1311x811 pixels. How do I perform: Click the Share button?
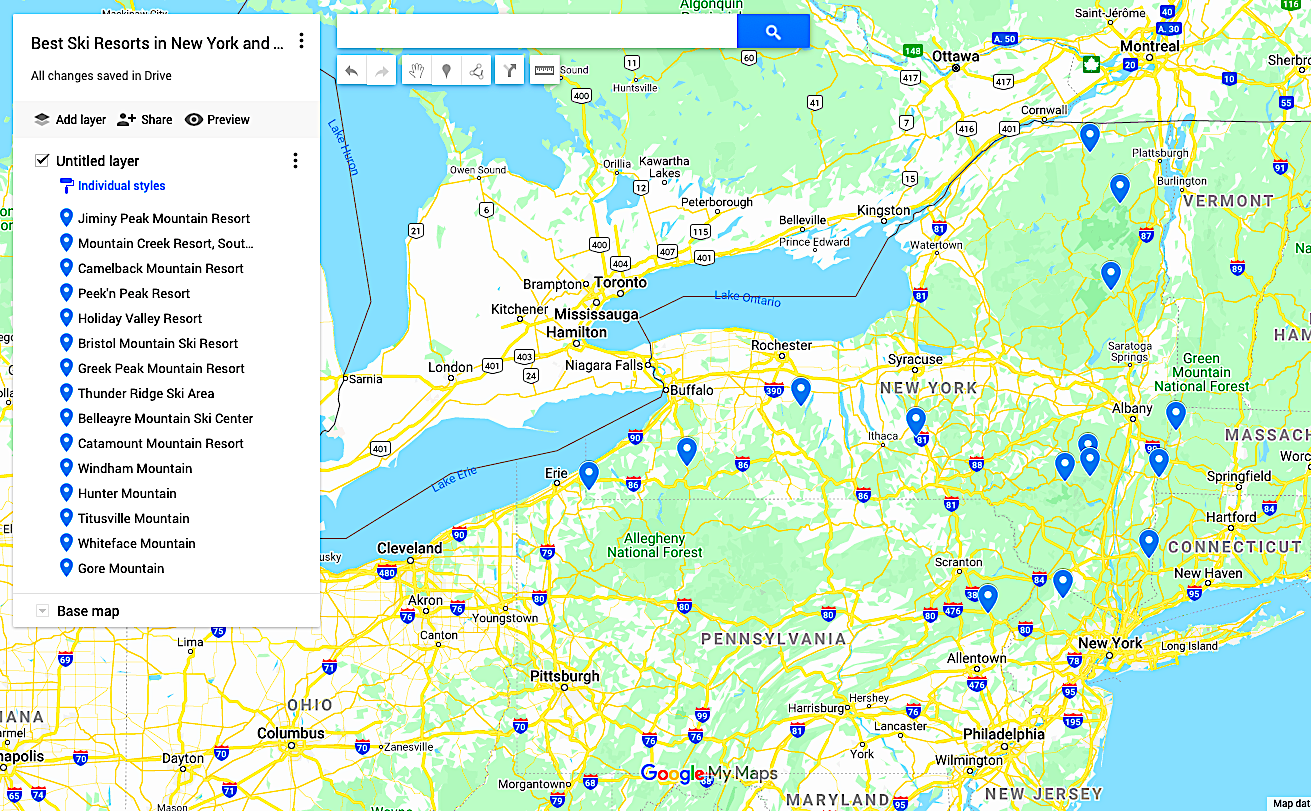(144, 119)
